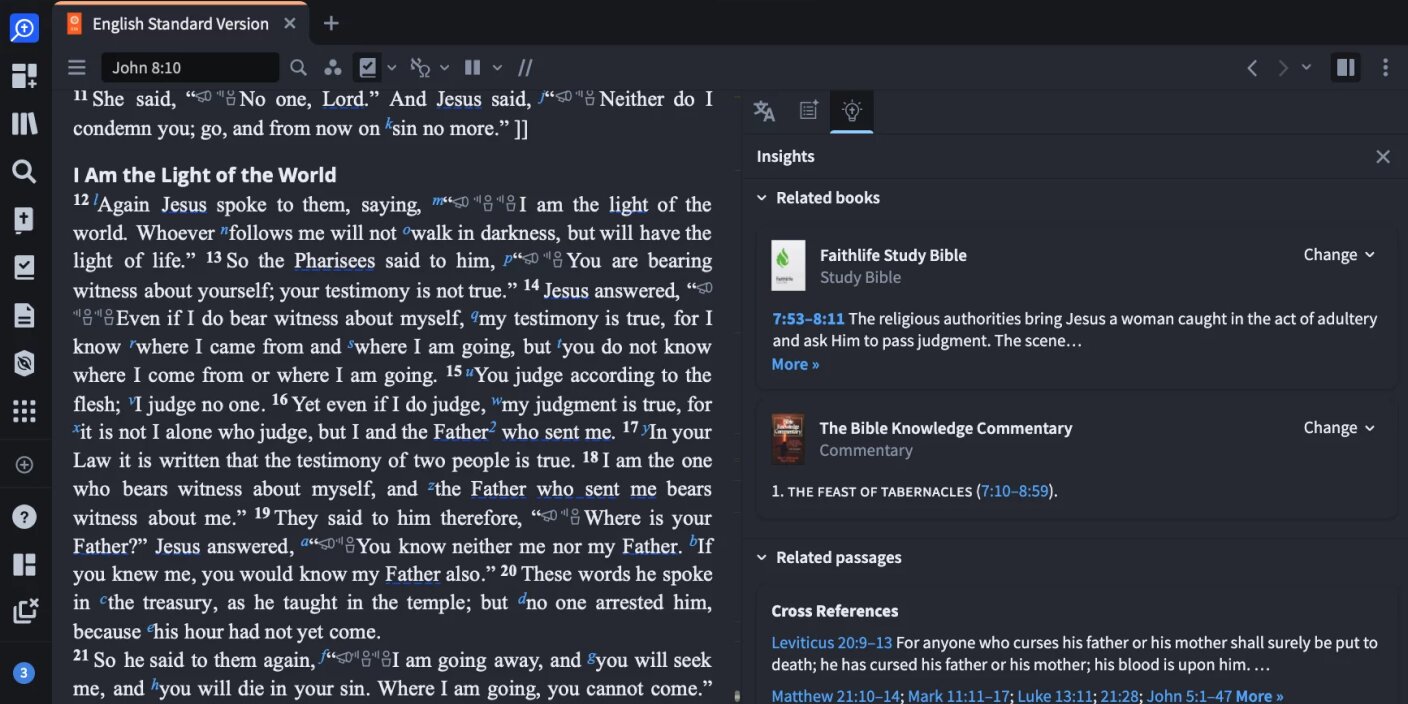Click verse number 21
Image resolution: width=1408 pixels, height=704 pixels.
click(81, 655)
